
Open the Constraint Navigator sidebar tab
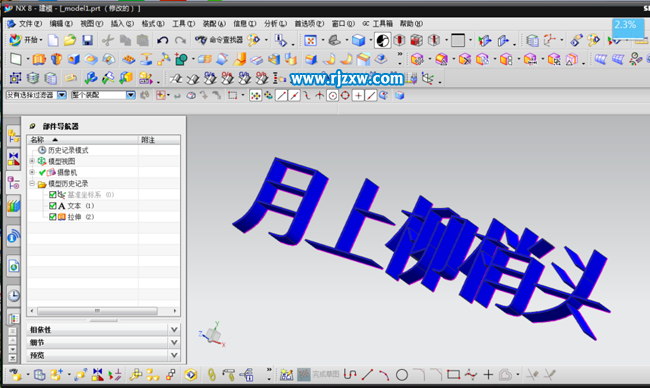click(13, 159)
